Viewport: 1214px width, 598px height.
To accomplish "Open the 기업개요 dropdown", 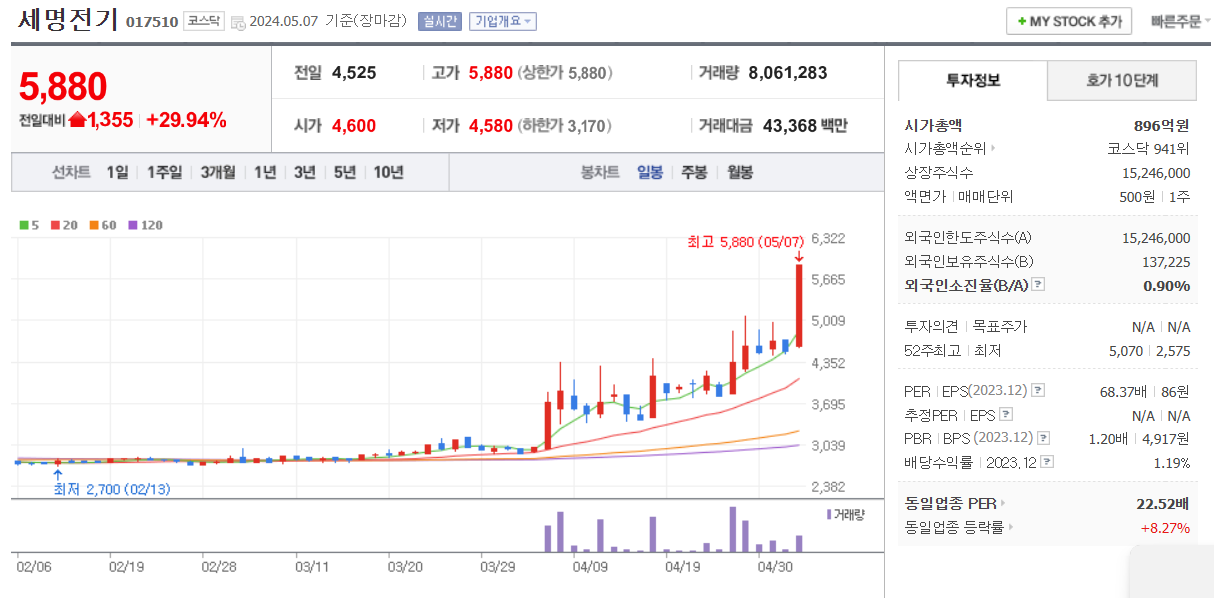I will [503, 21].
